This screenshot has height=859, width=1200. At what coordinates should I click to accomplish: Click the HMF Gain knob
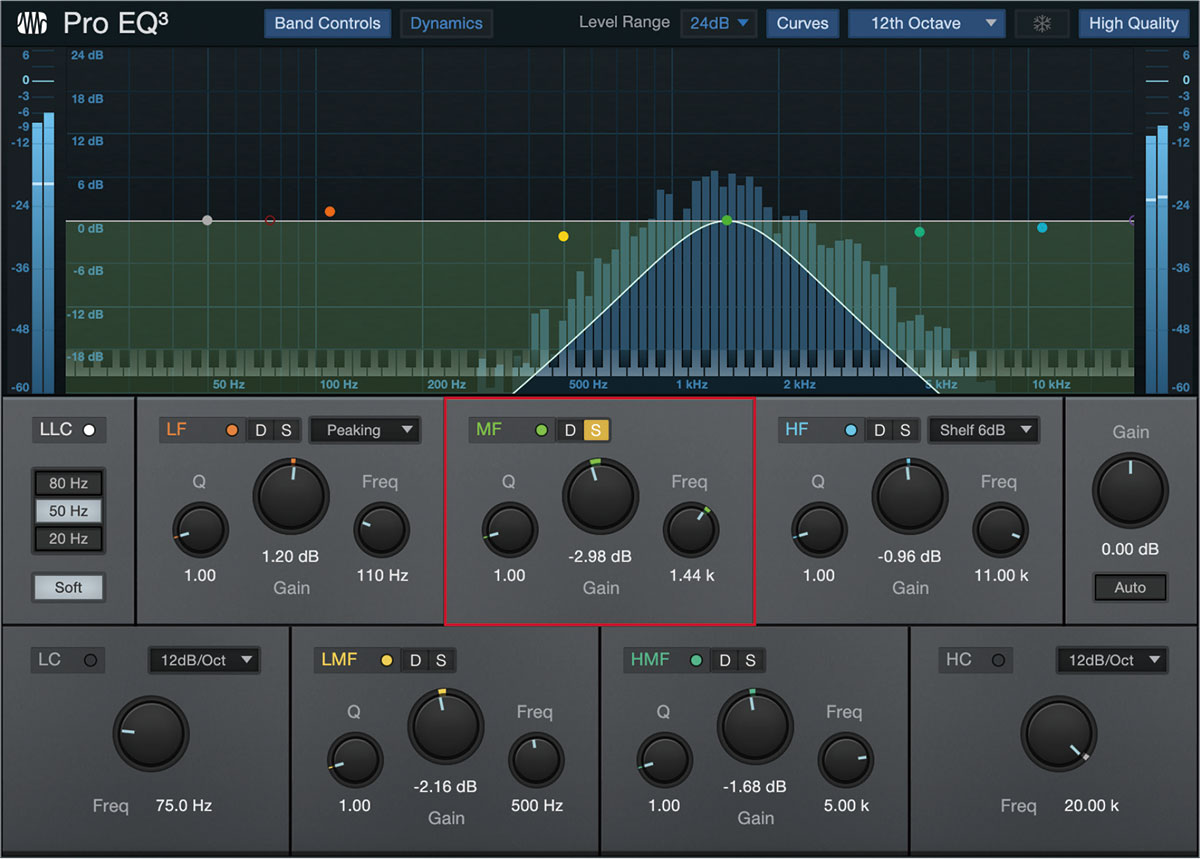tap(755, 726)
